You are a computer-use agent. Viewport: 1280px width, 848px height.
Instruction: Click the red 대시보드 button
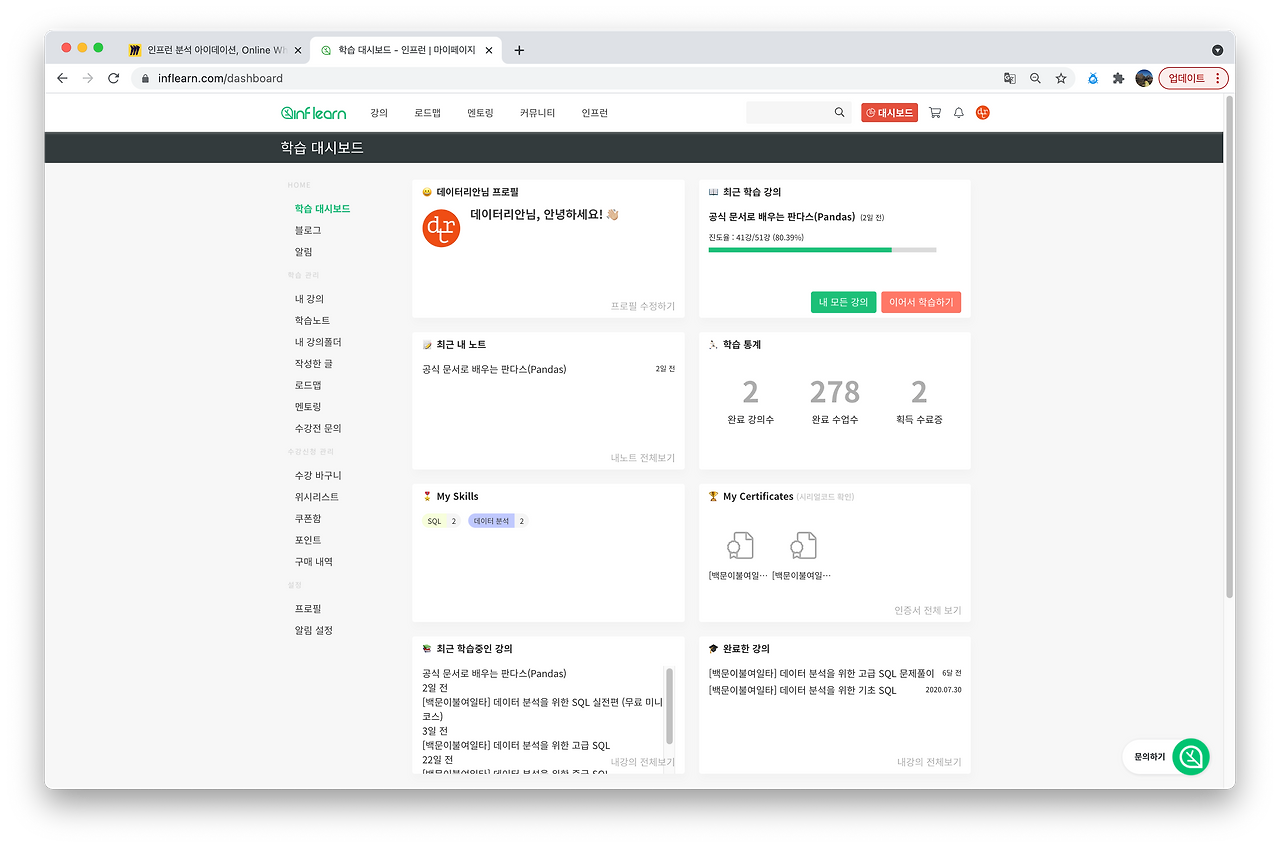pos(889,113)
